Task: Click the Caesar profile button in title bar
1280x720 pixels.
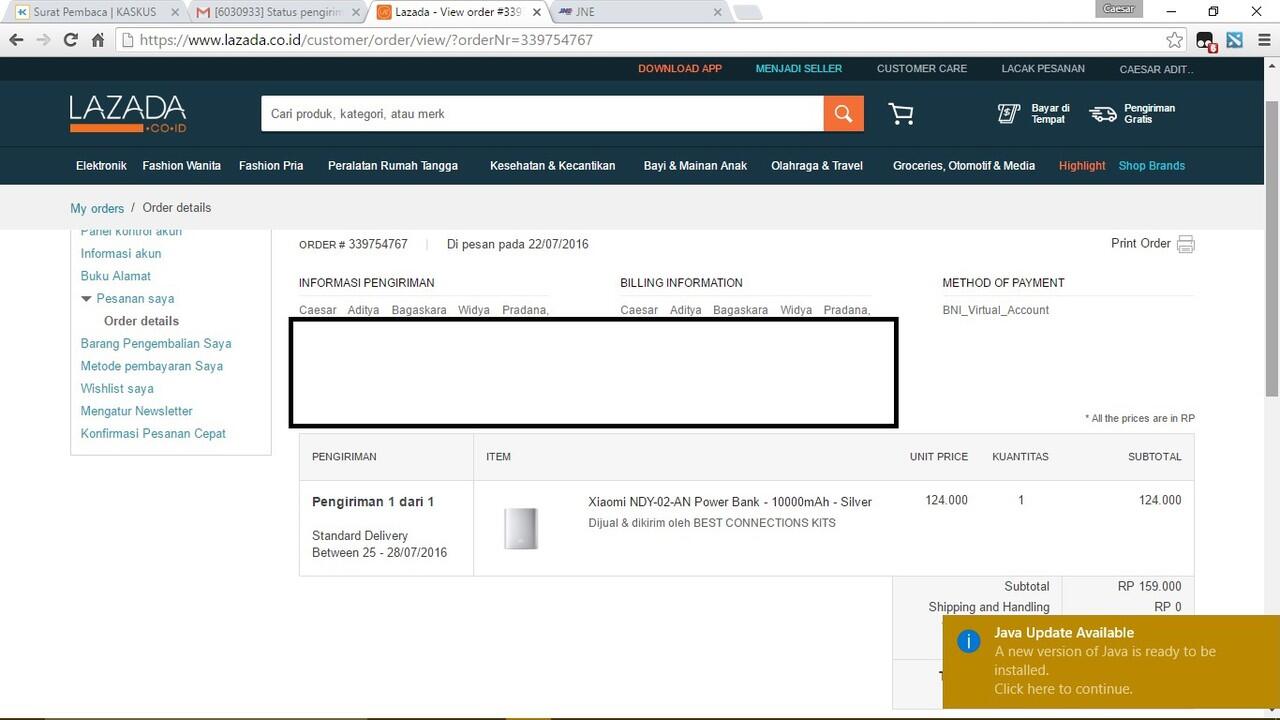Action: click(x=1118, y=9)
